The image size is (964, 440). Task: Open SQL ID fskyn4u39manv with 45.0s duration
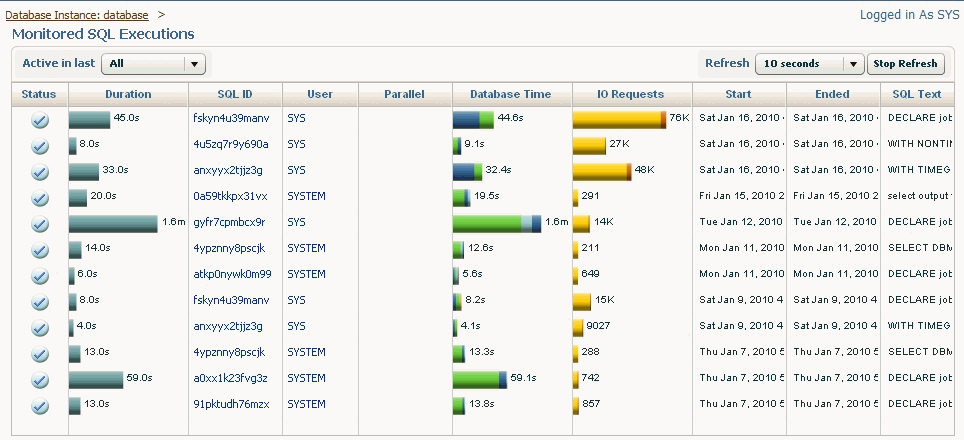231,118
